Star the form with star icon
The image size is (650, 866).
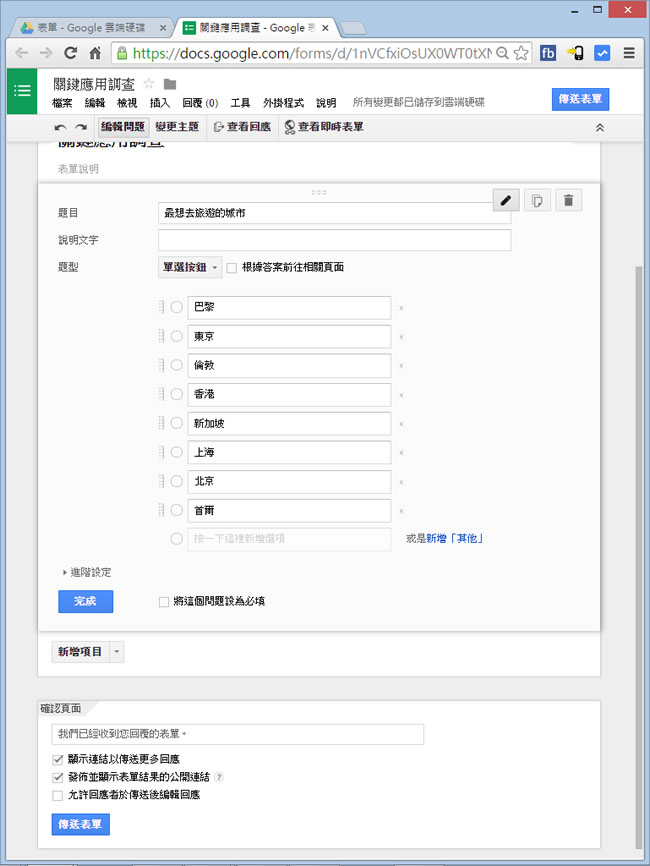point(149,83)
